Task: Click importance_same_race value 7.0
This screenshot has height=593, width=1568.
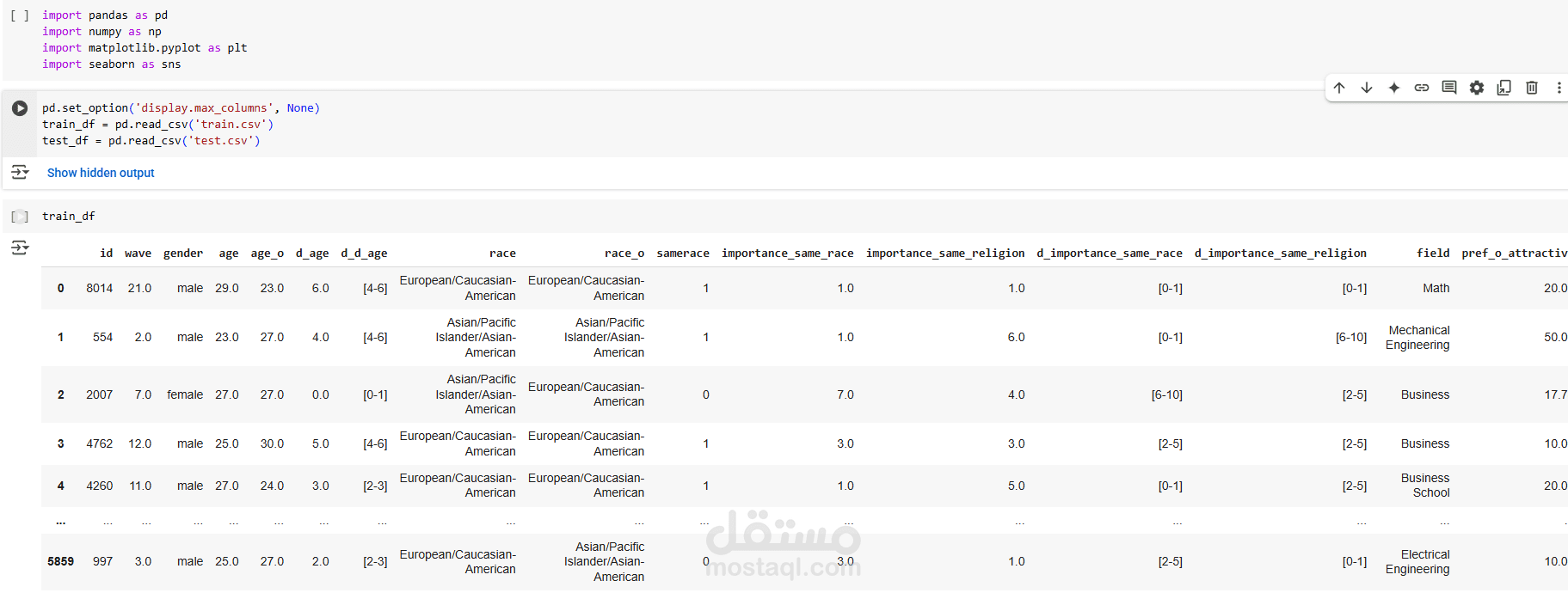Action: point(845,394)
